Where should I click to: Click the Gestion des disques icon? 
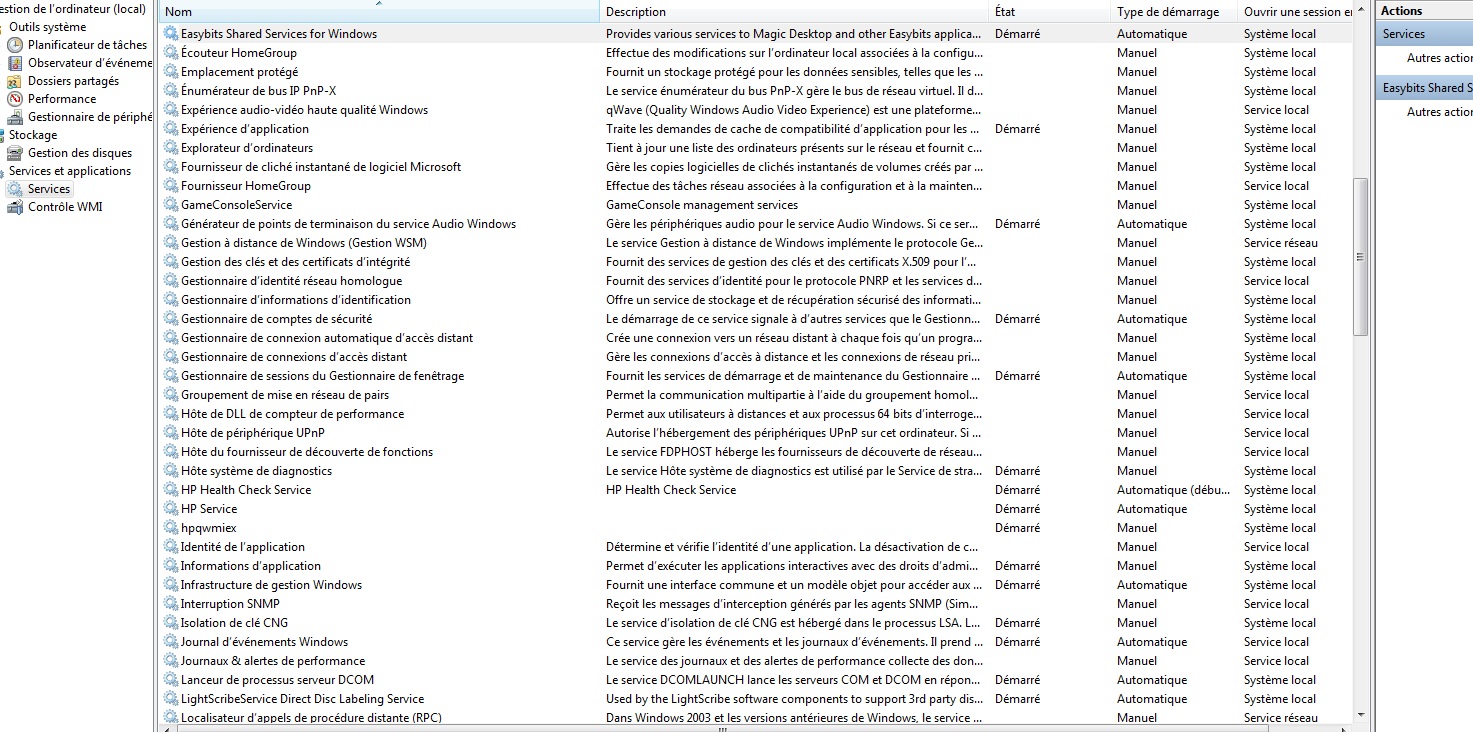point(15,153)
